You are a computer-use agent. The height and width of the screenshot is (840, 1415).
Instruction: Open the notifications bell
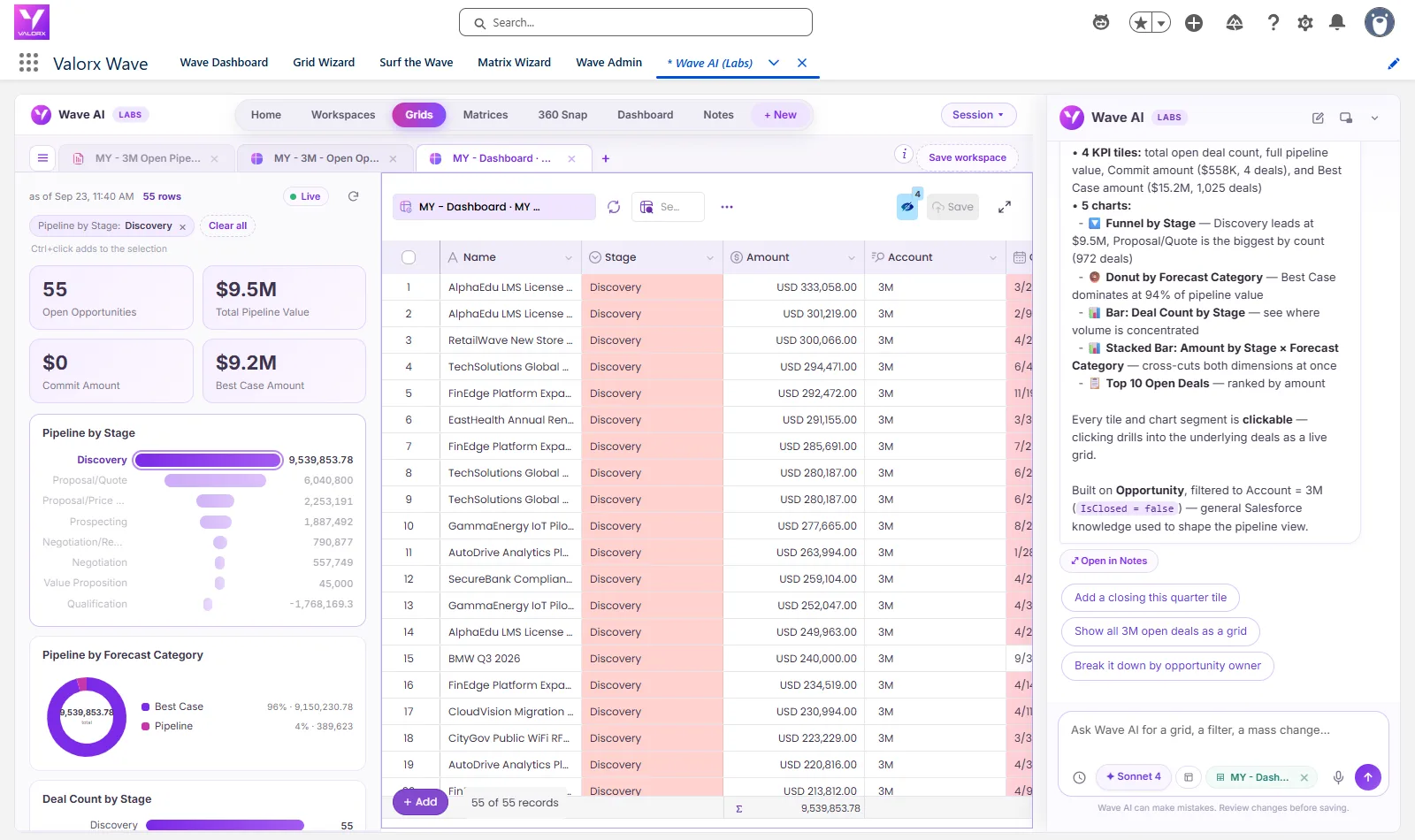[1337, 23]
